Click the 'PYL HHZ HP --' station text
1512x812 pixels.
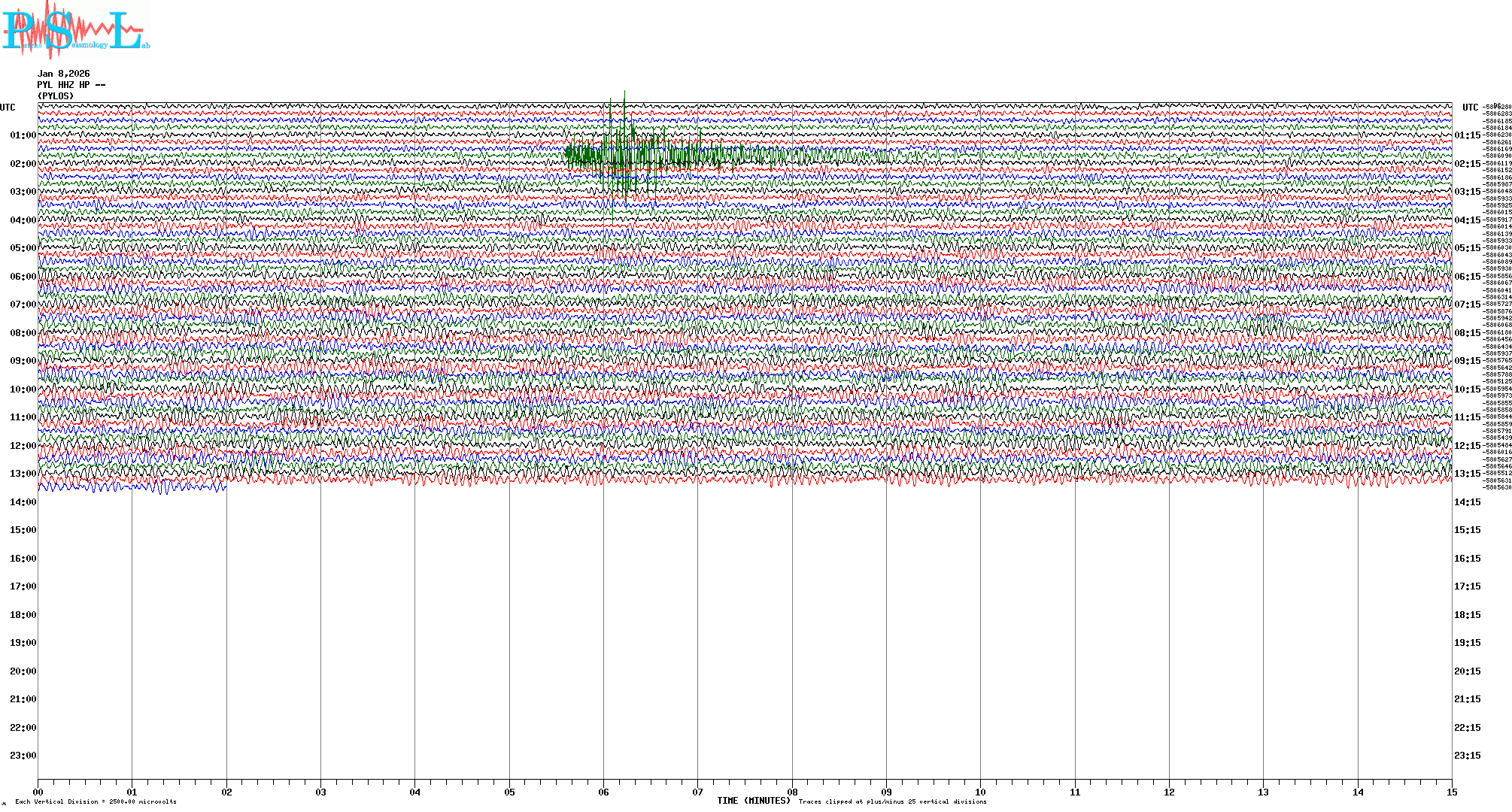pos(71,85)
